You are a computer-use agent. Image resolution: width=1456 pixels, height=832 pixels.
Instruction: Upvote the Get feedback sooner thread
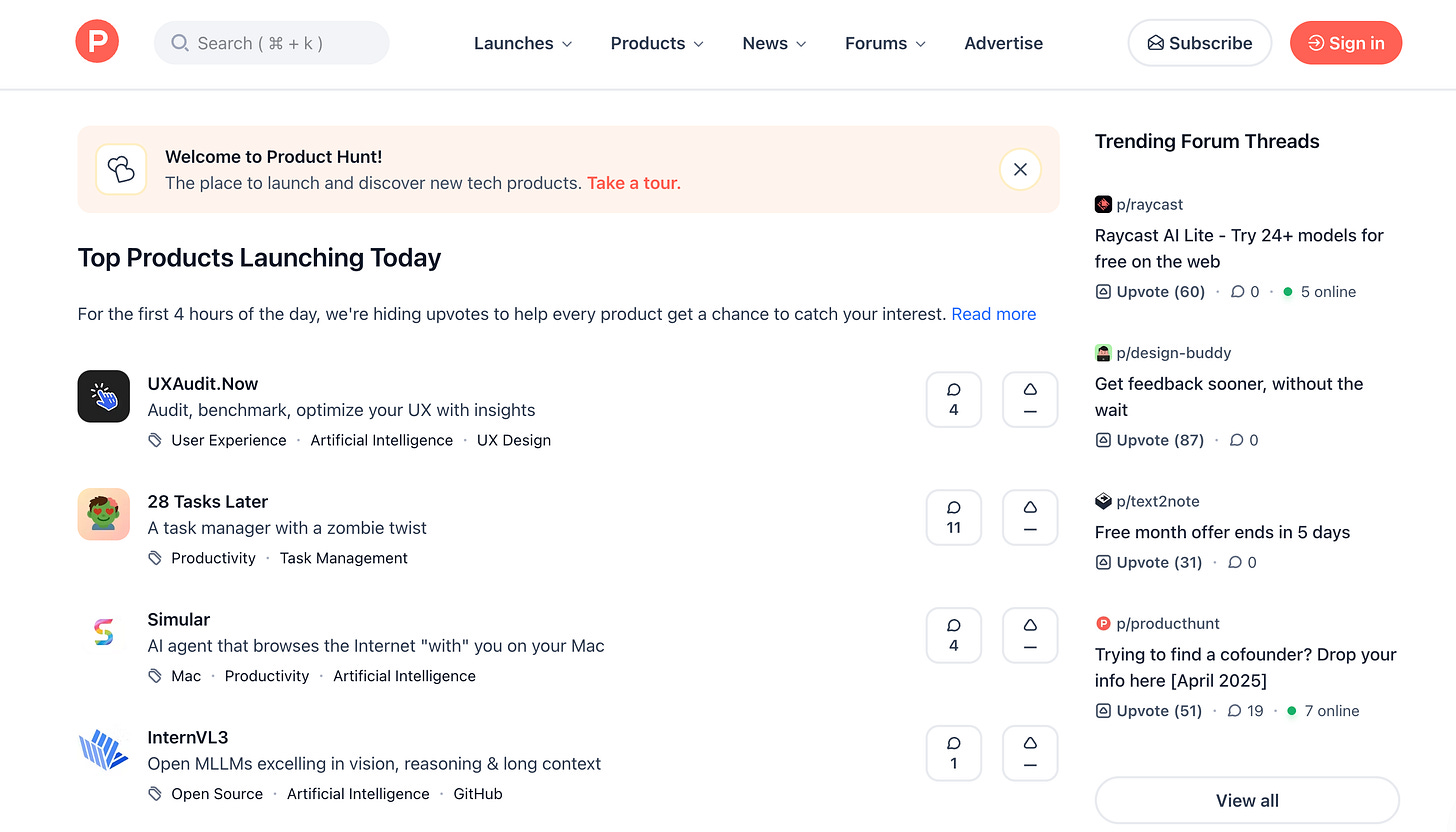click(1150, 440)
